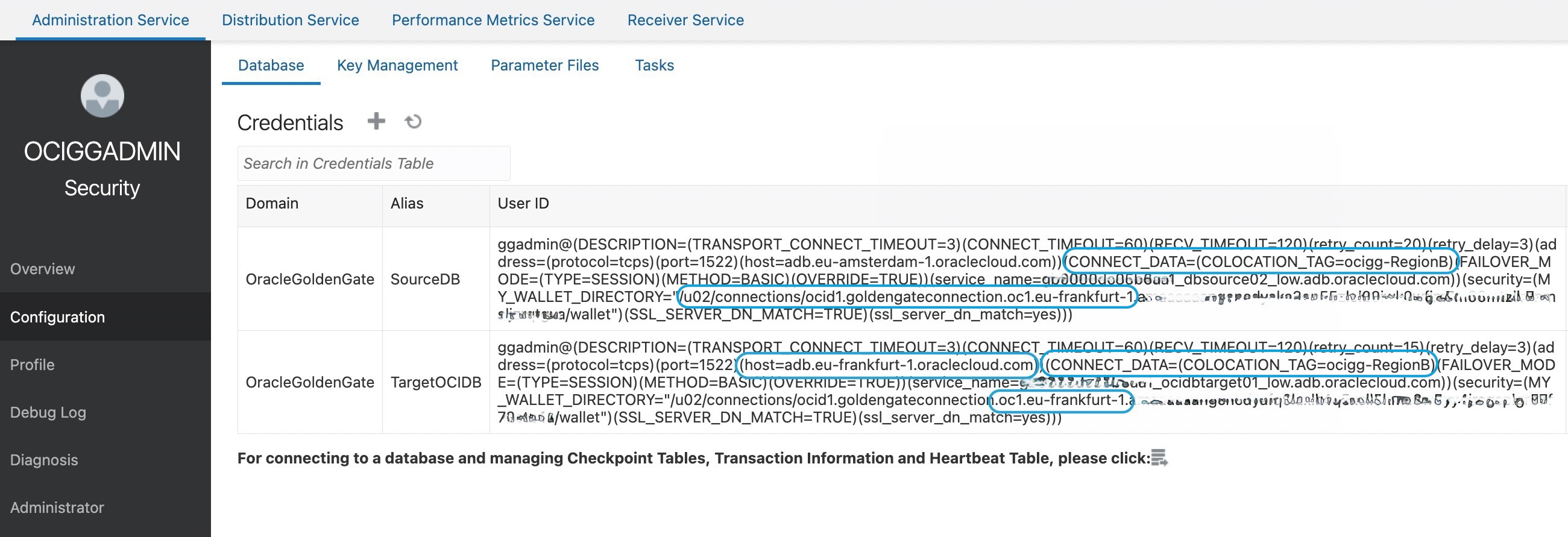Screen dimensions: 1568x537
Task: Click the Security role label
Action: (x=102, y=187)
